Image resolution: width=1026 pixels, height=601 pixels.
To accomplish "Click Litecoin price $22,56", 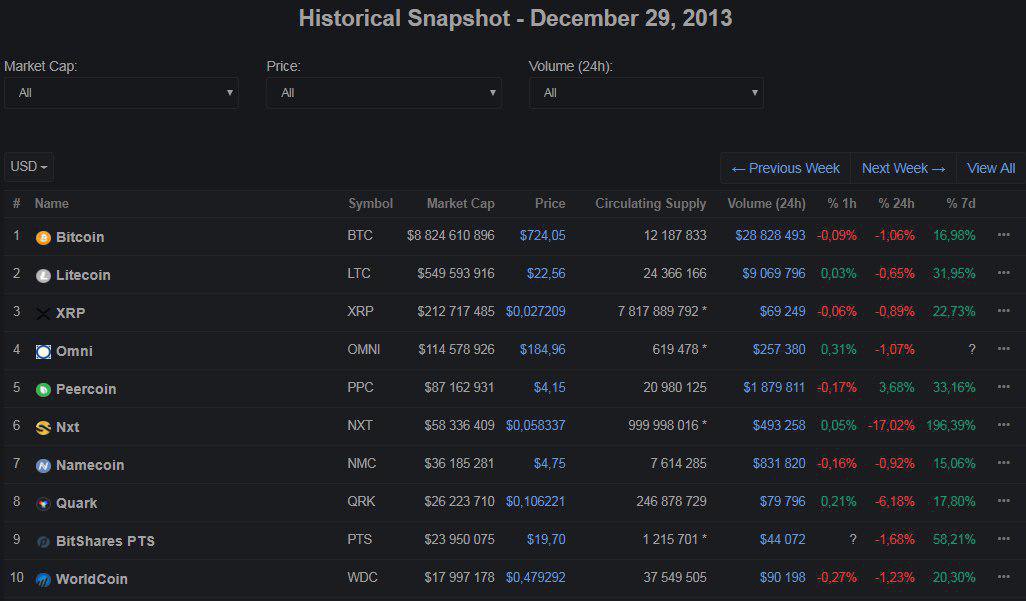I will (x=546, y=273).
